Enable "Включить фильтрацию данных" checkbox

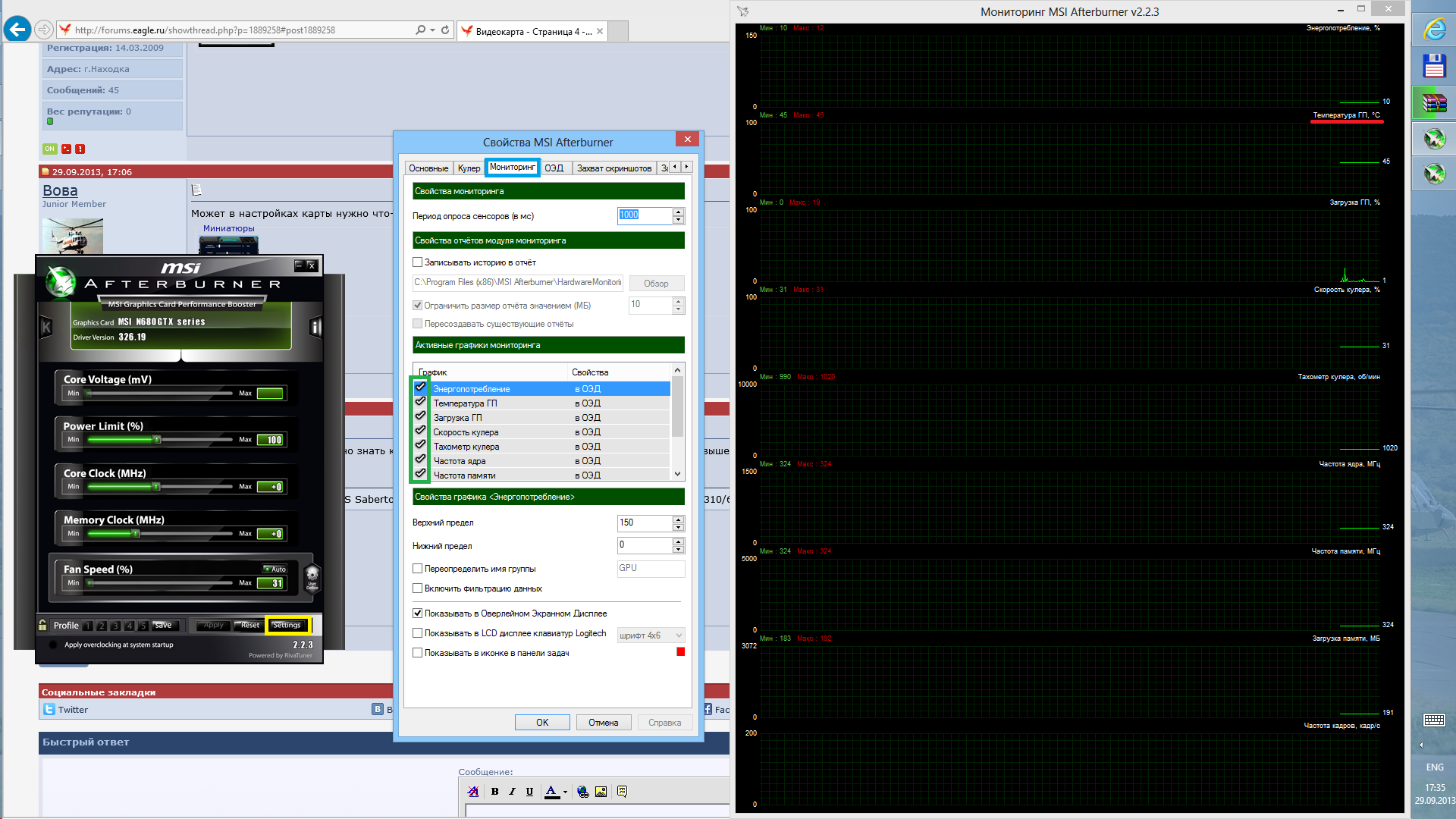(x=417, y=588)
